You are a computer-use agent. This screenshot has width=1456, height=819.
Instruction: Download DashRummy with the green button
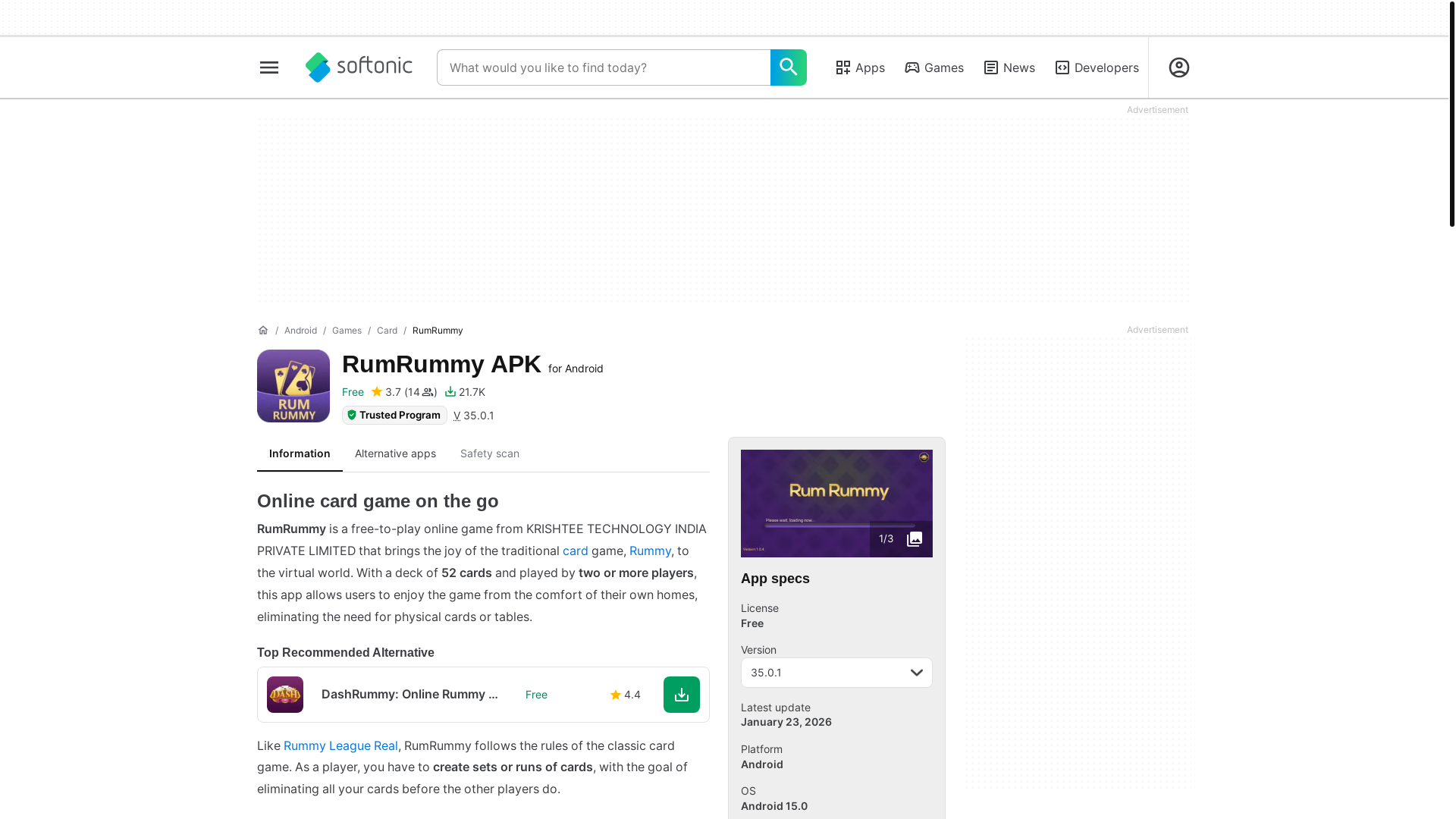click(x=682, y=695)
